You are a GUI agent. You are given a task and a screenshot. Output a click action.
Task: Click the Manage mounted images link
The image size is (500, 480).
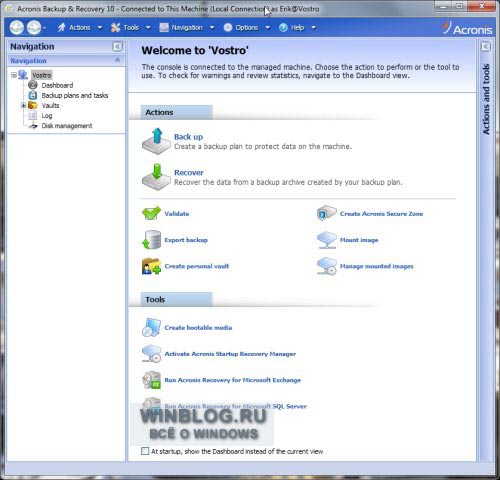(x=377, y=266)
